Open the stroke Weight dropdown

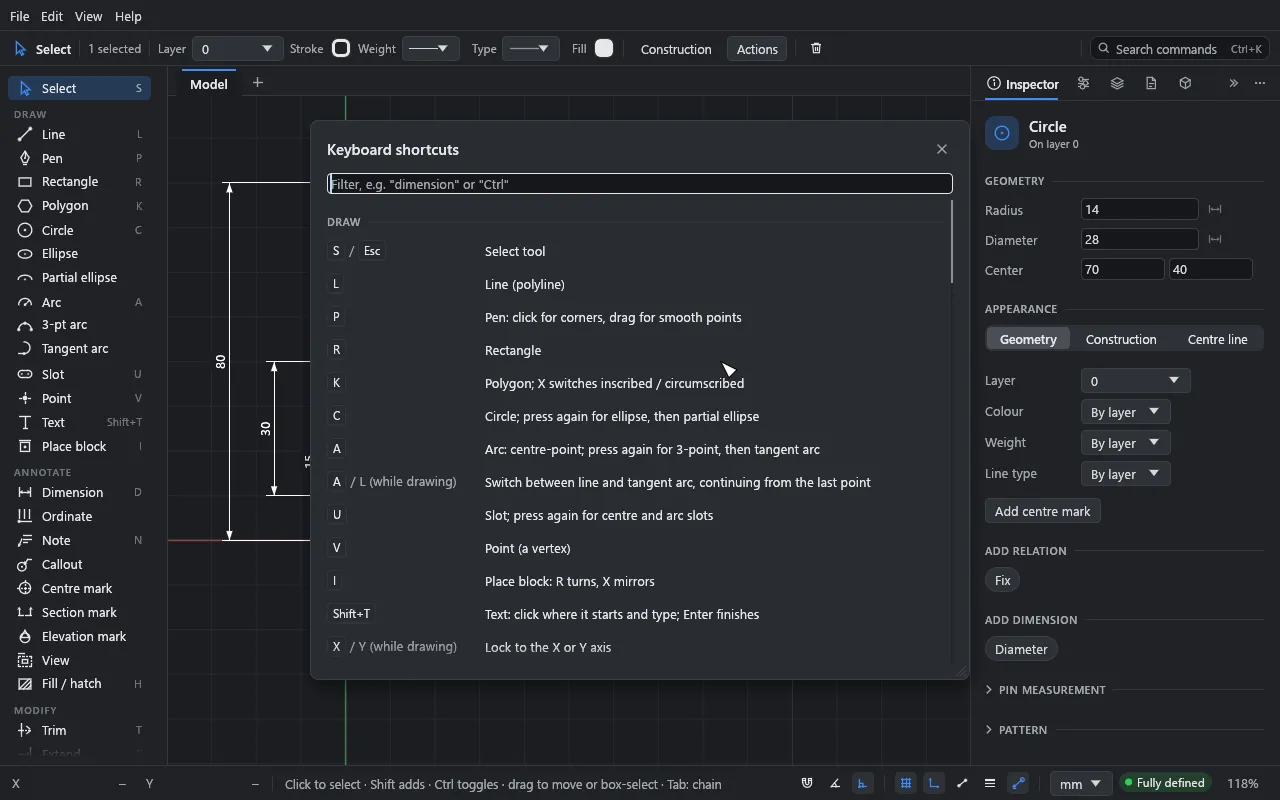pyautogui.click(x=430, y=49)
